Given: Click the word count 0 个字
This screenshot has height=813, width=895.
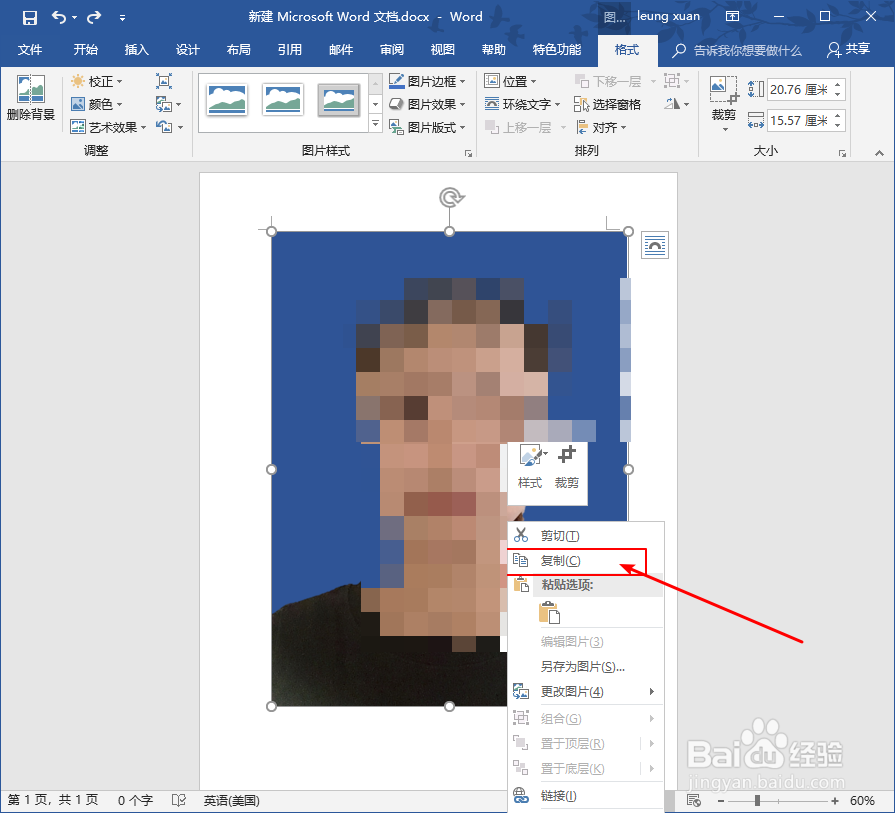Looking at the screenshot, I should [135, 800].
